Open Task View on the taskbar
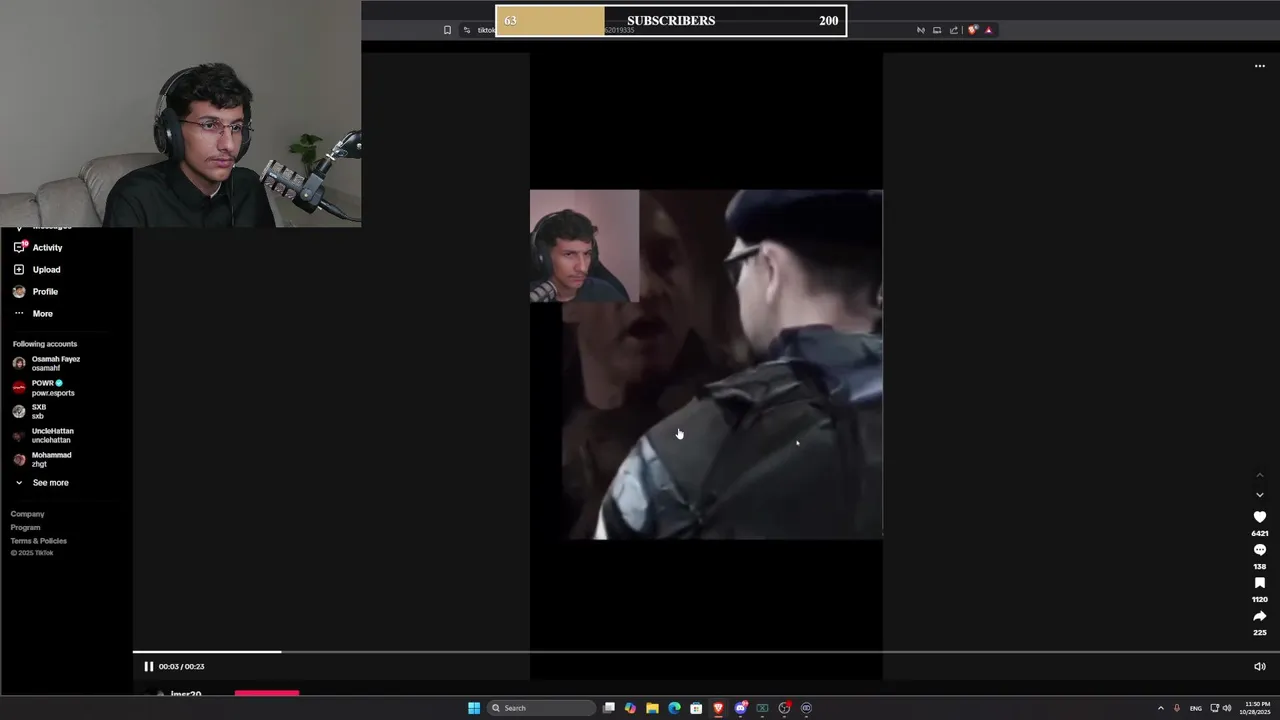This screenshot has height=720, width=1280. (608, 708)
